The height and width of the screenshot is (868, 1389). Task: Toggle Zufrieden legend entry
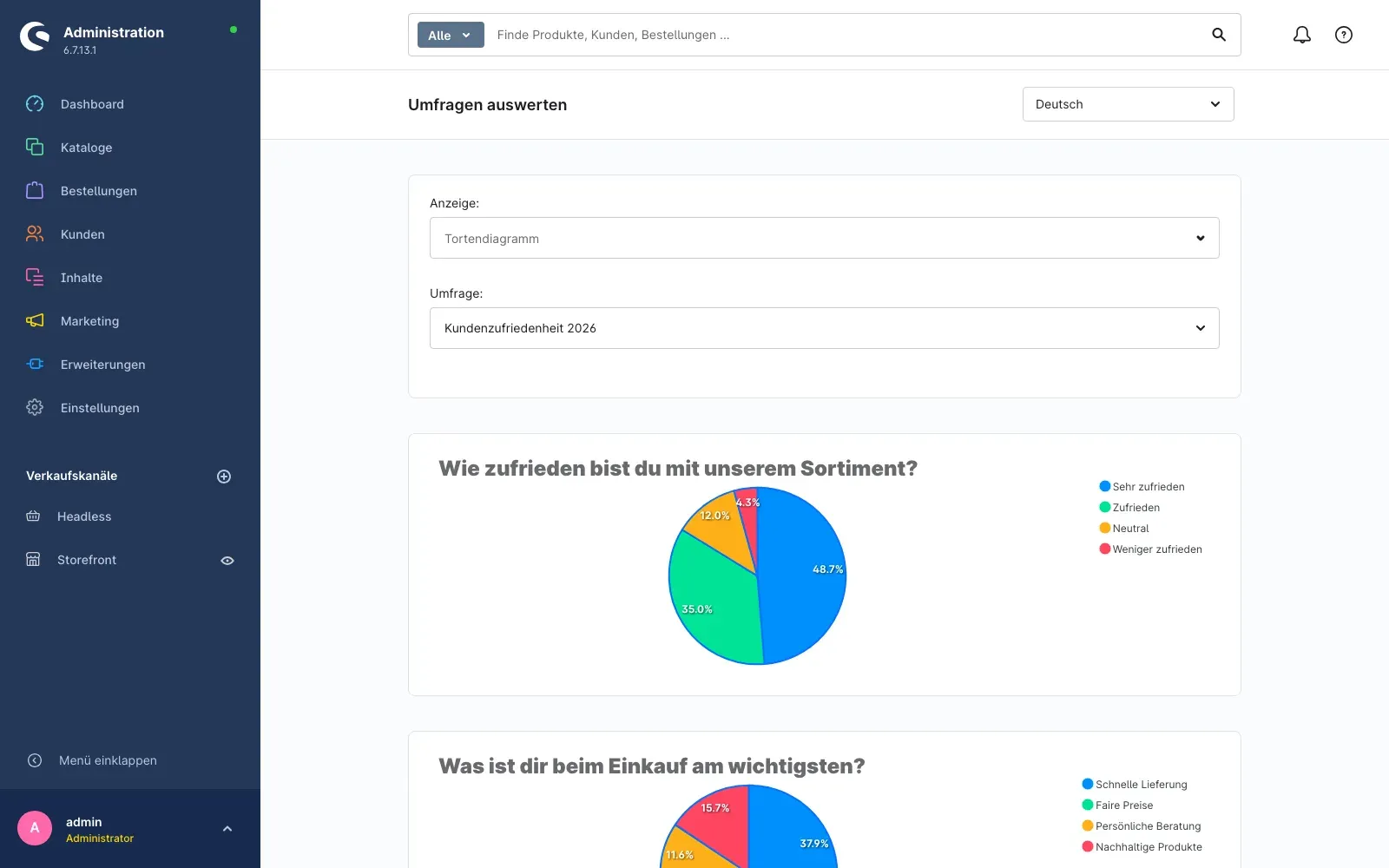pyautogui.click(x=1129, y=508)
